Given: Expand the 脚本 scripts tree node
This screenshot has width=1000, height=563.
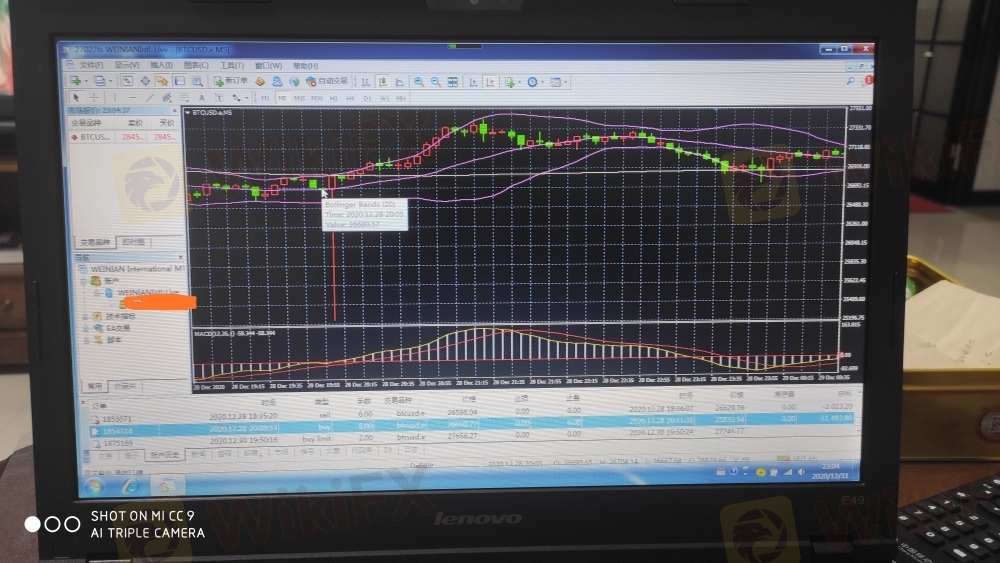Looking at the screenshot, I should tap(85, 340).
